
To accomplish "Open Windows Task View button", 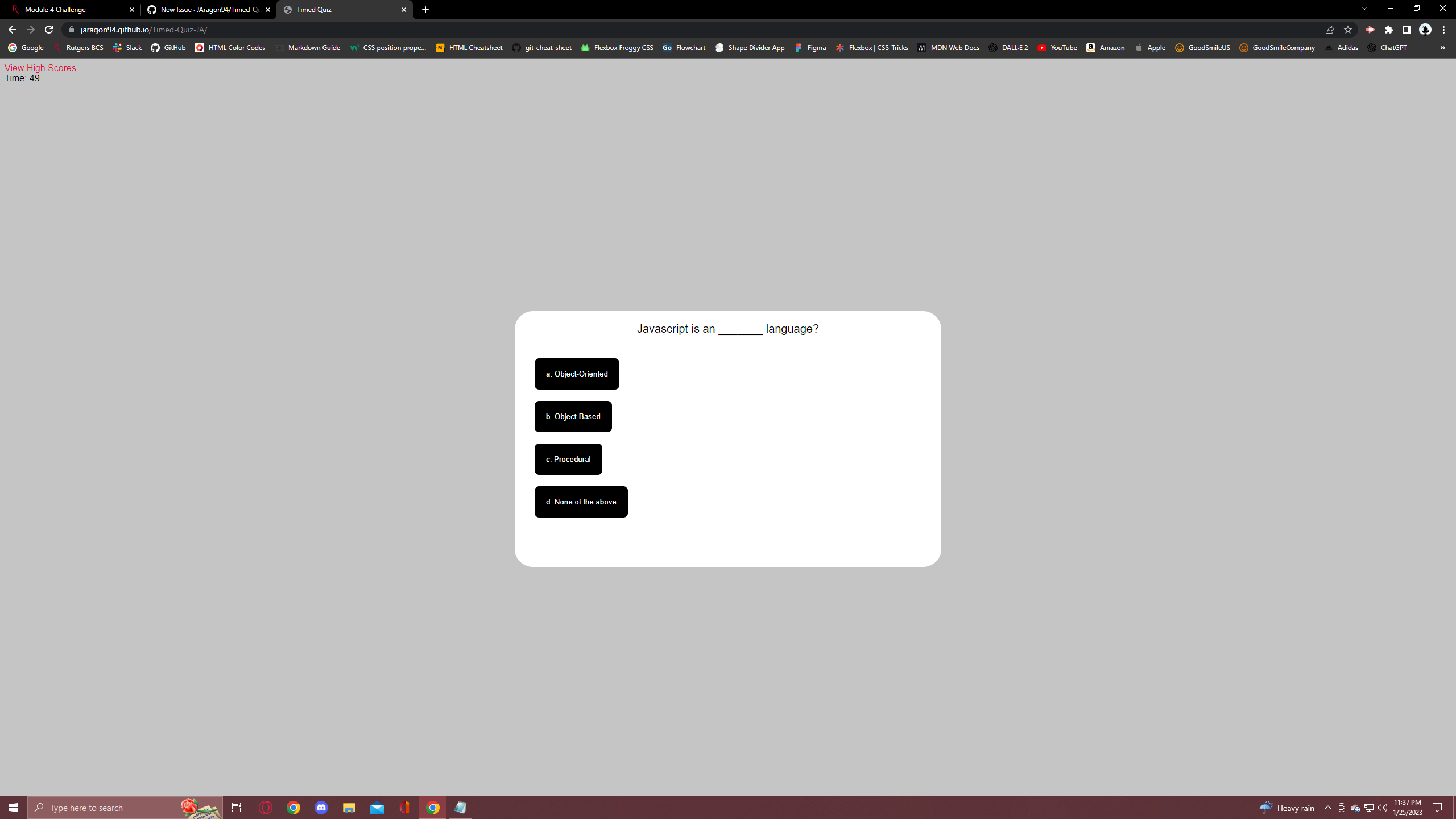I will pos(237,808).
